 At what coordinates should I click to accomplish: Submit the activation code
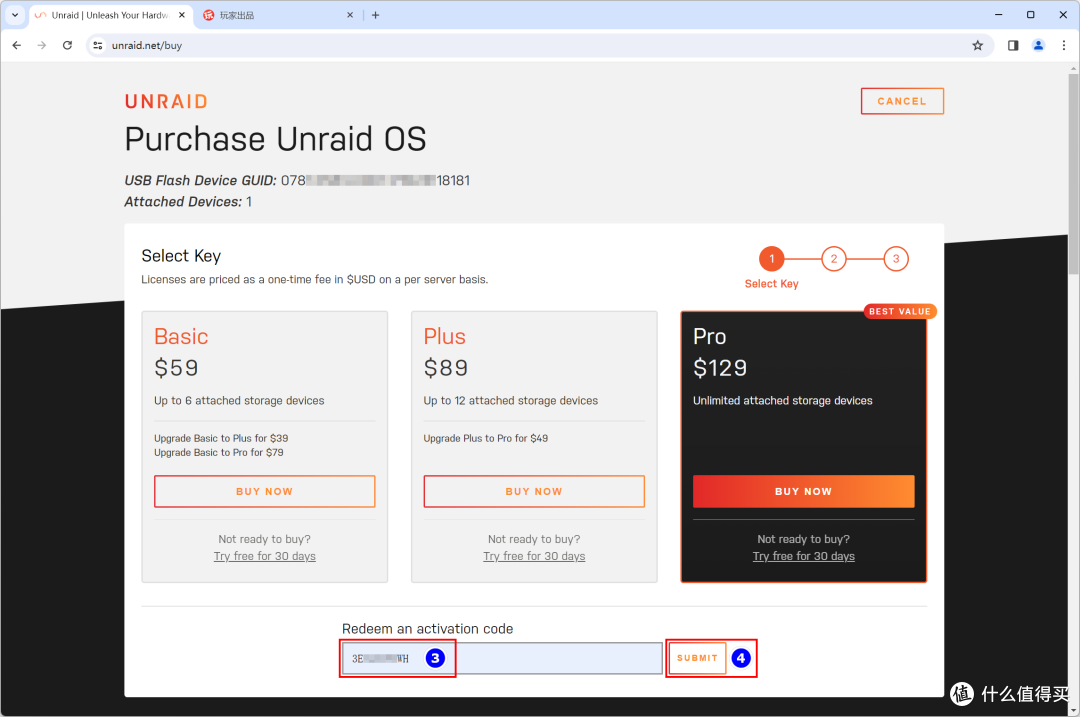tap(697, 658)
